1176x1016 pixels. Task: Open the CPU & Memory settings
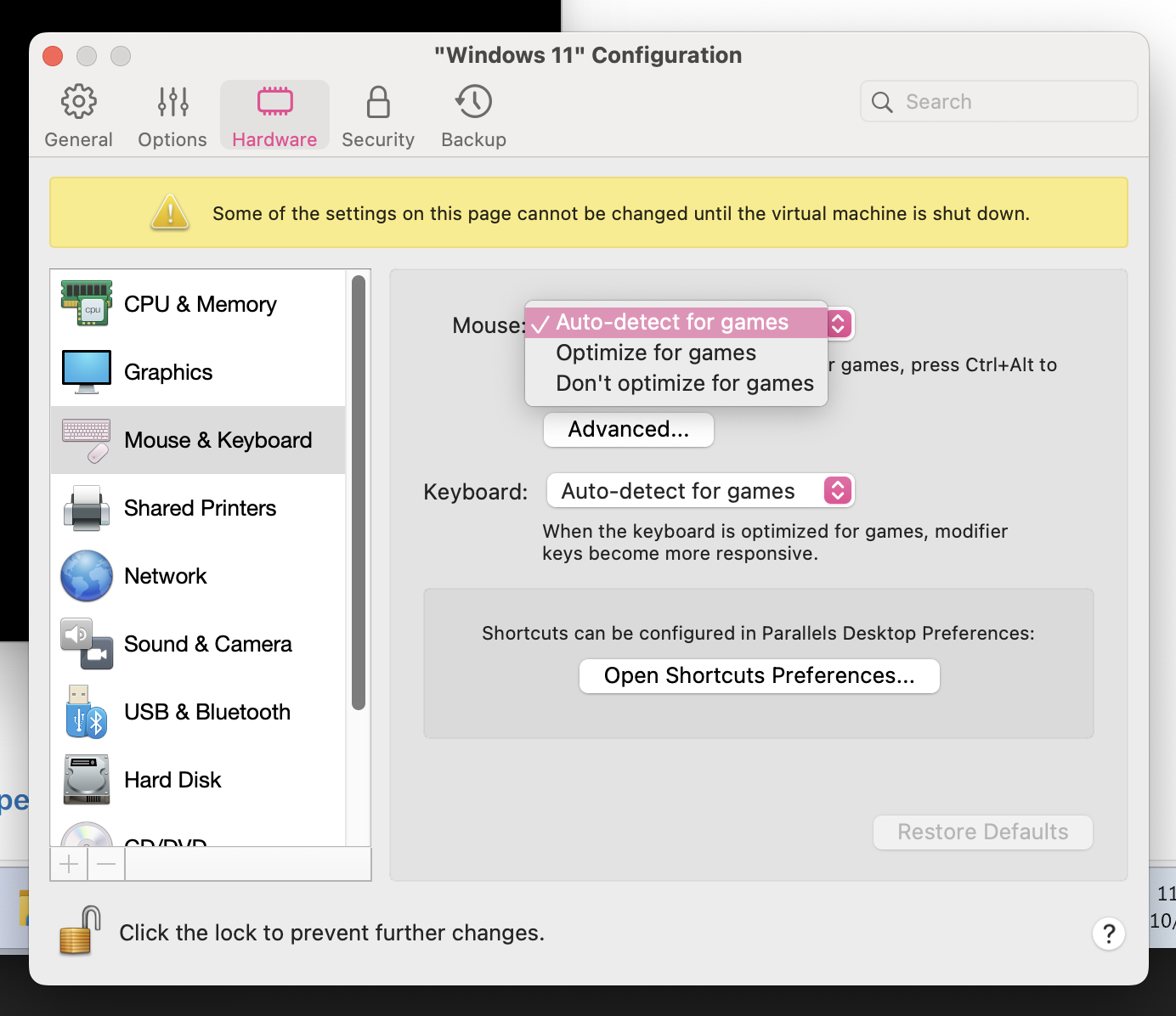200,304
